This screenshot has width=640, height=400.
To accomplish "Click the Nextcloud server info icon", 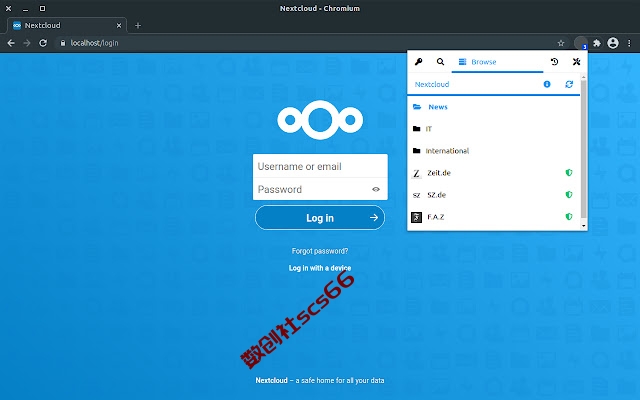I will (547, 84).
